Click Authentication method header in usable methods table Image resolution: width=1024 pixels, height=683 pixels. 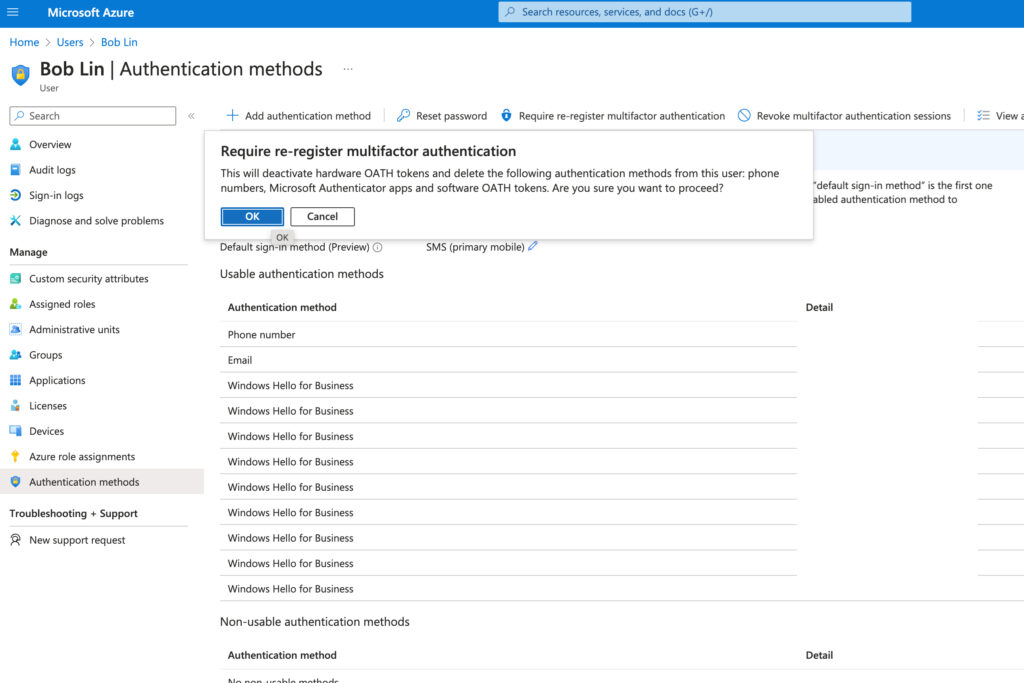click(x=282, y=307)
